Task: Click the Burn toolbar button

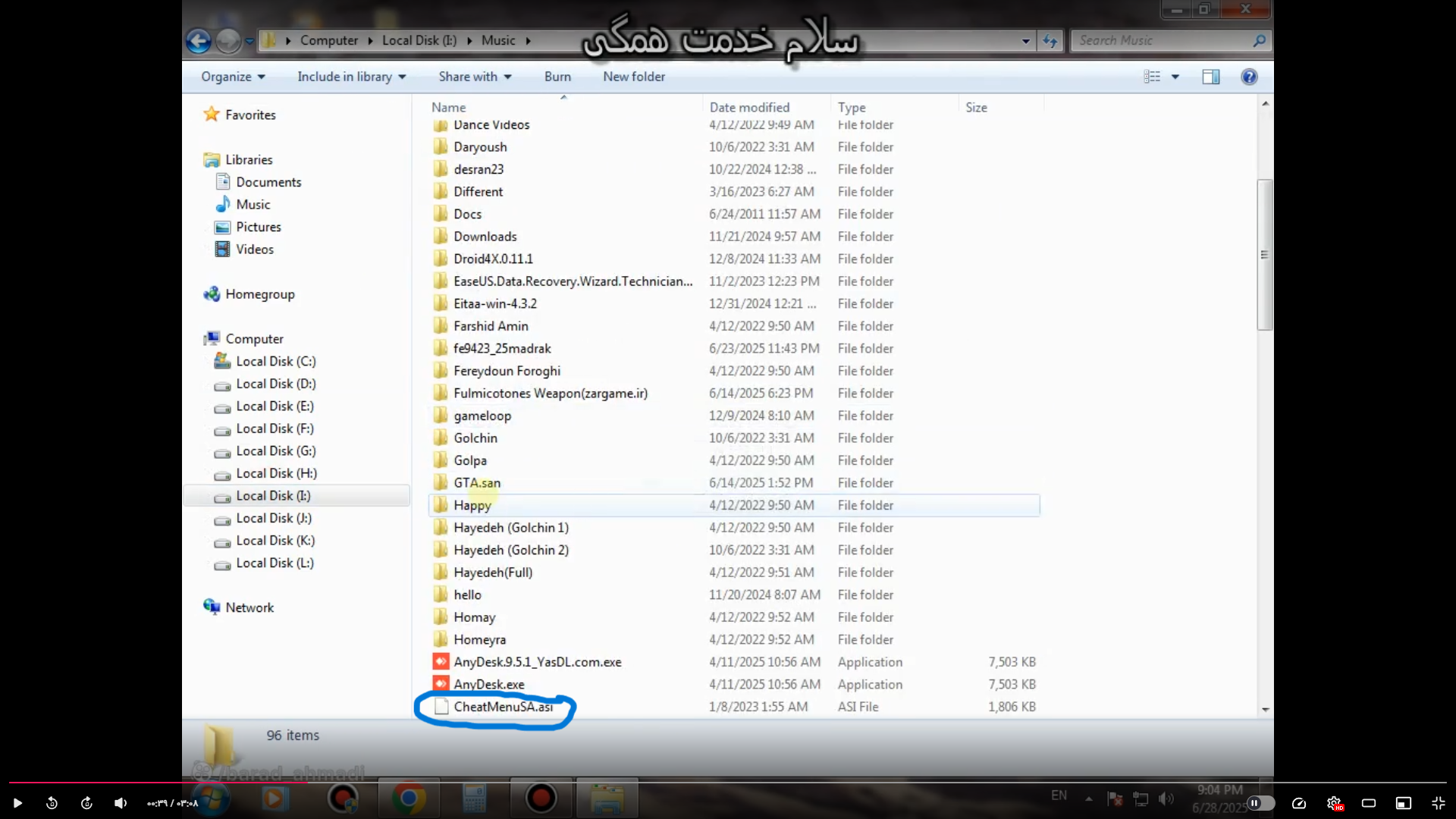Action: (x=557, y=77)
